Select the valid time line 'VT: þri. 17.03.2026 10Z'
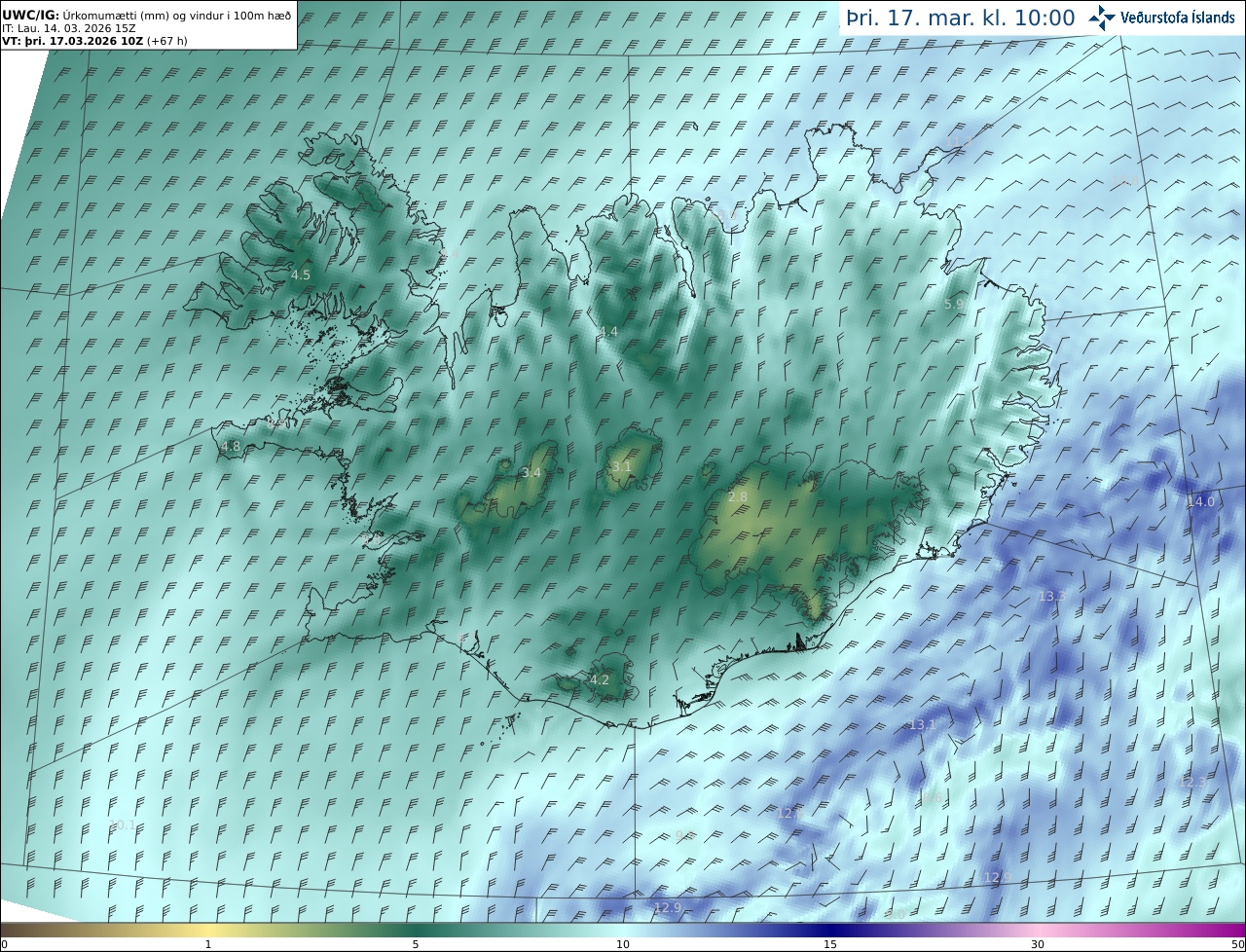Screen dimensions: 1246x952 click(x=95, y=42)
